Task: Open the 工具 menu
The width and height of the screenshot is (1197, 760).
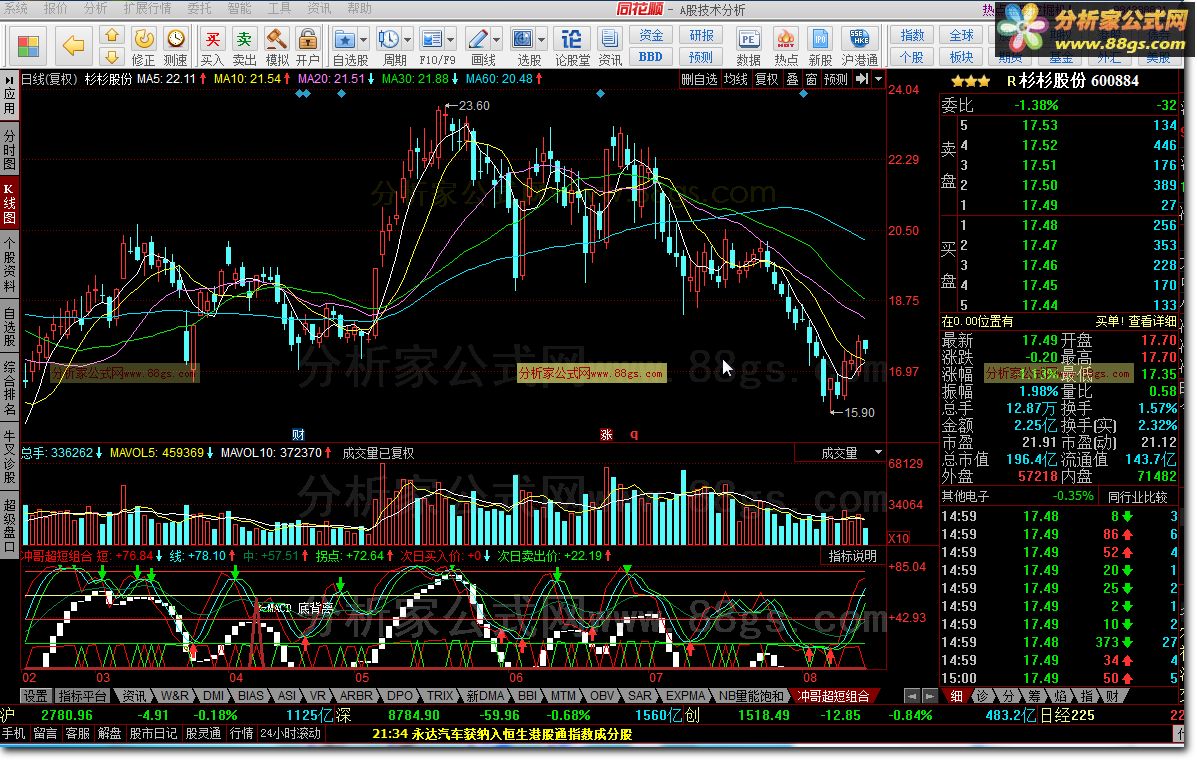Action: pos(279,8)
